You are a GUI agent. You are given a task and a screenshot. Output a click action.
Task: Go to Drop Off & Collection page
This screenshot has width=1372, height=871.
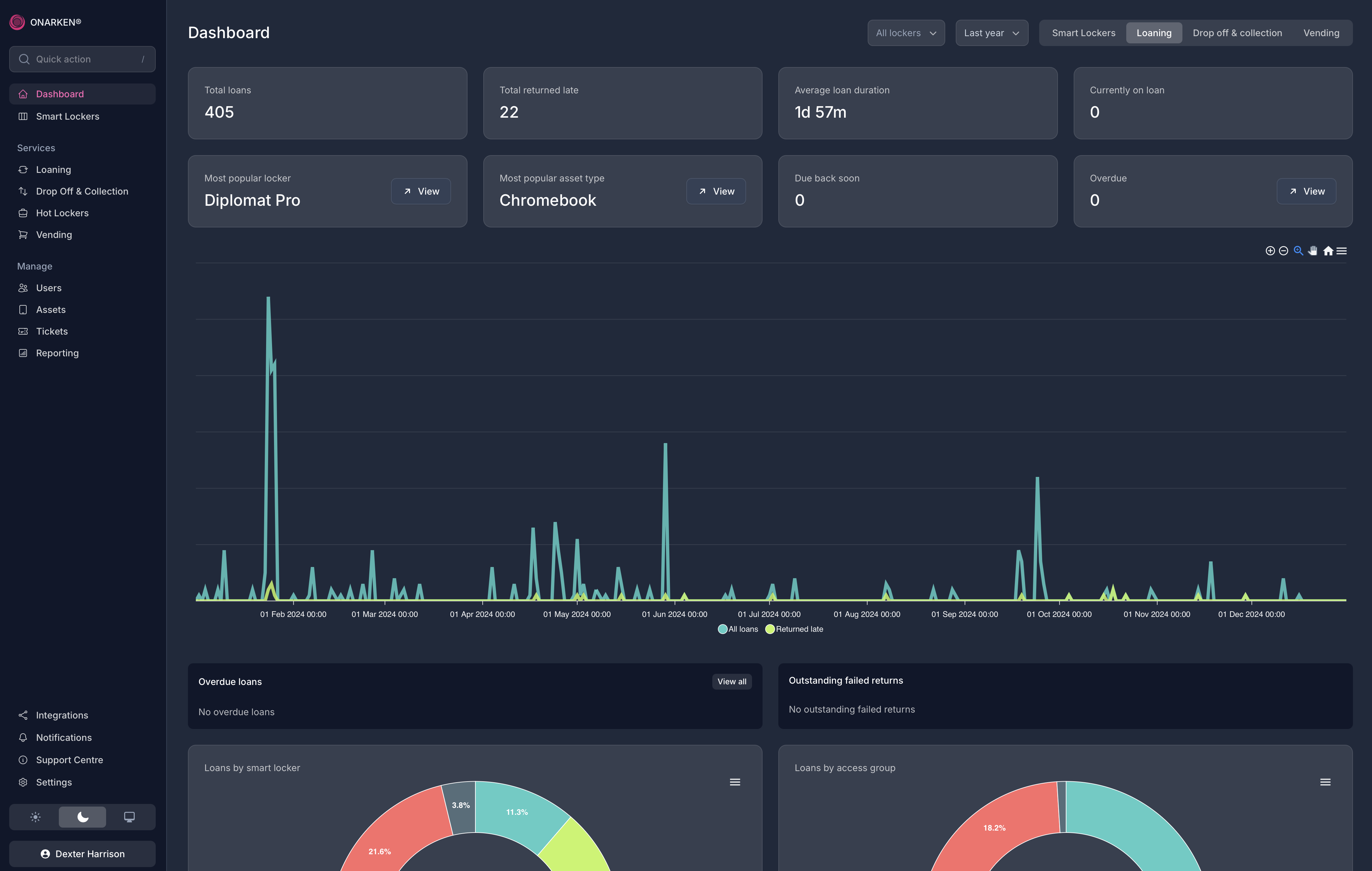click(82, 192)
